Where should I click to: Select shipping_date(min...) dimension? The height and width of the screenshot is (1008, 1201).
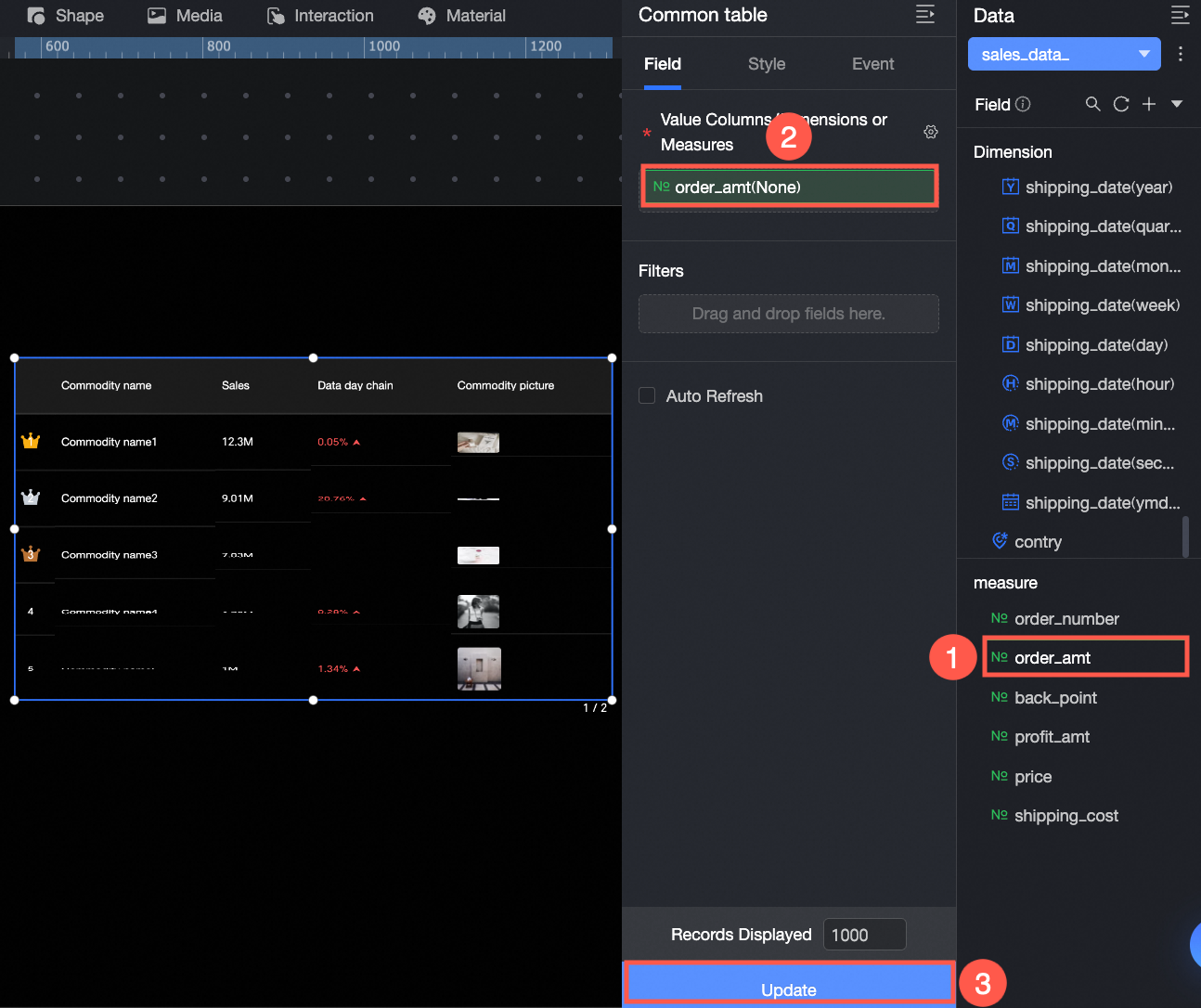pyautogui.click(x=1089, y=424)
